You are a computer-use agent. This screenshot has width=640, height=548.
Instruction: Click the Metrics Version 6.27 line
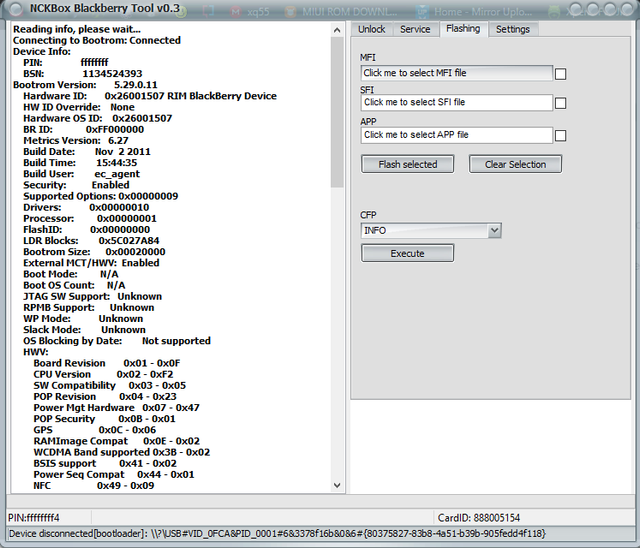pos(76,140)
